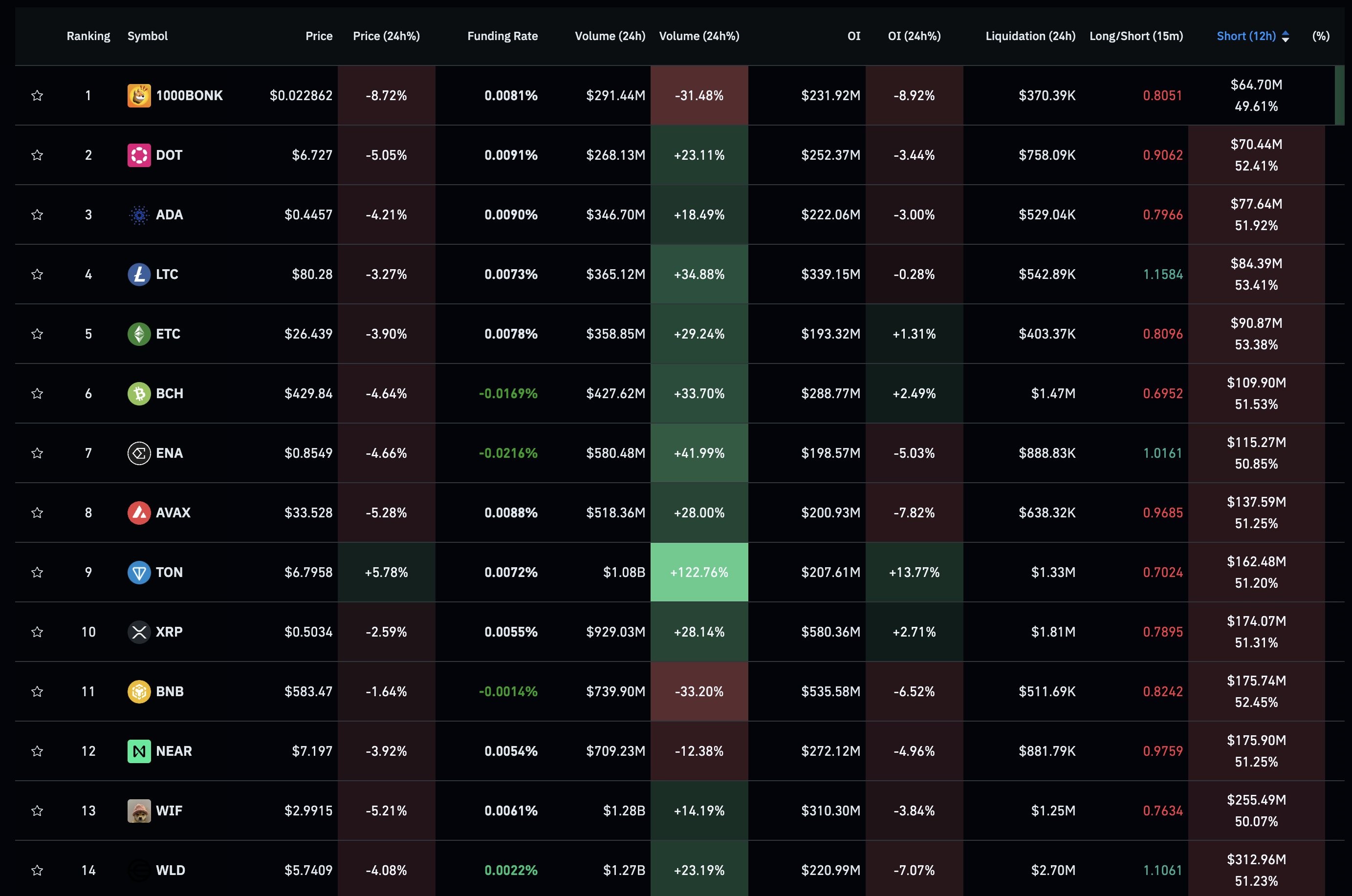Star the BNB row
Image resolution: width=1352 pixels, height=896 pixels.
click(37, 691)
